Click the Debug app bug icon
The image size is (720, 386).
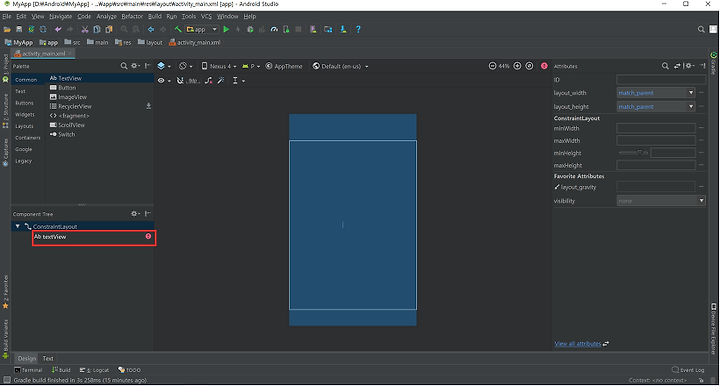tap(250, 29)
